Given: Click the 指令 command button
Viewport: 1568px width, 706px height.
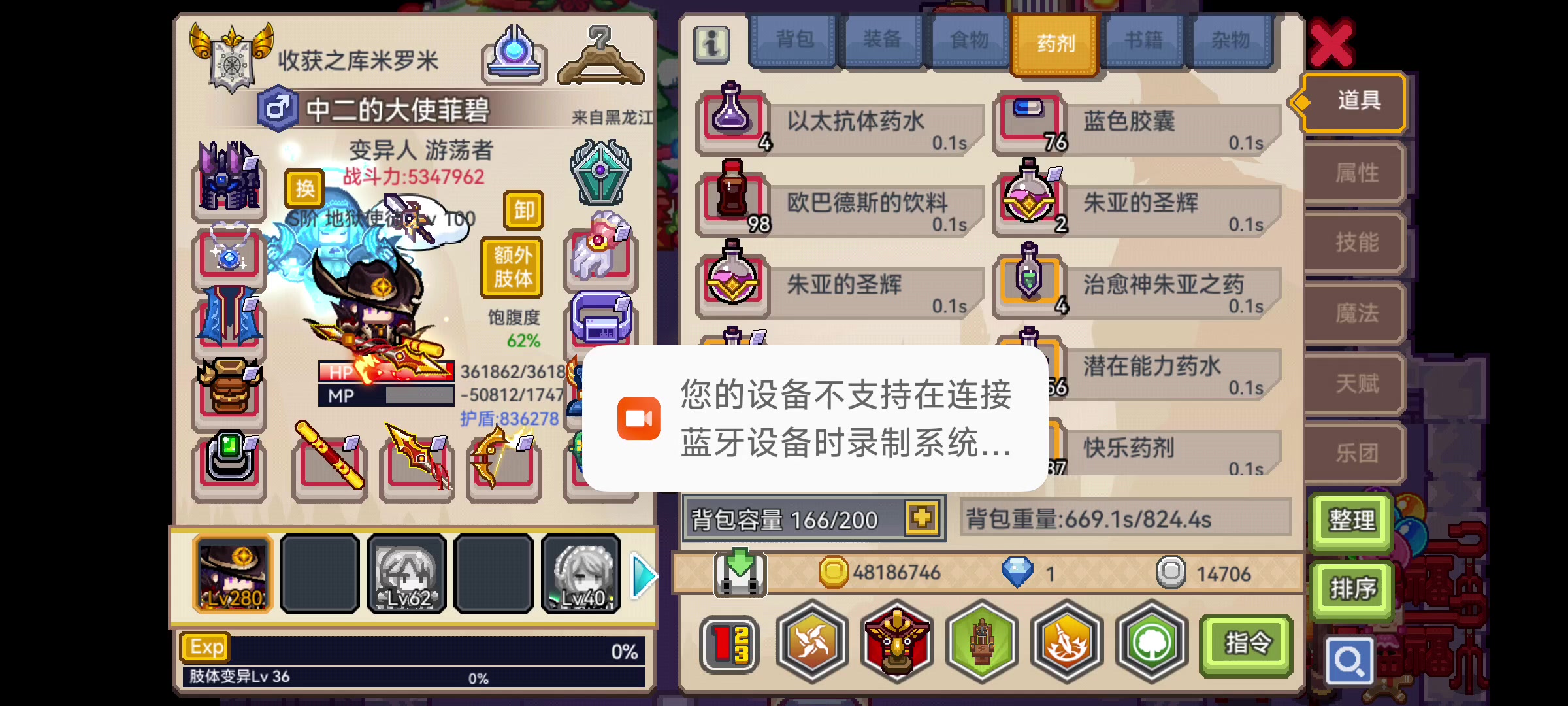Looking at the screenshot, I should click(1247, 643).
